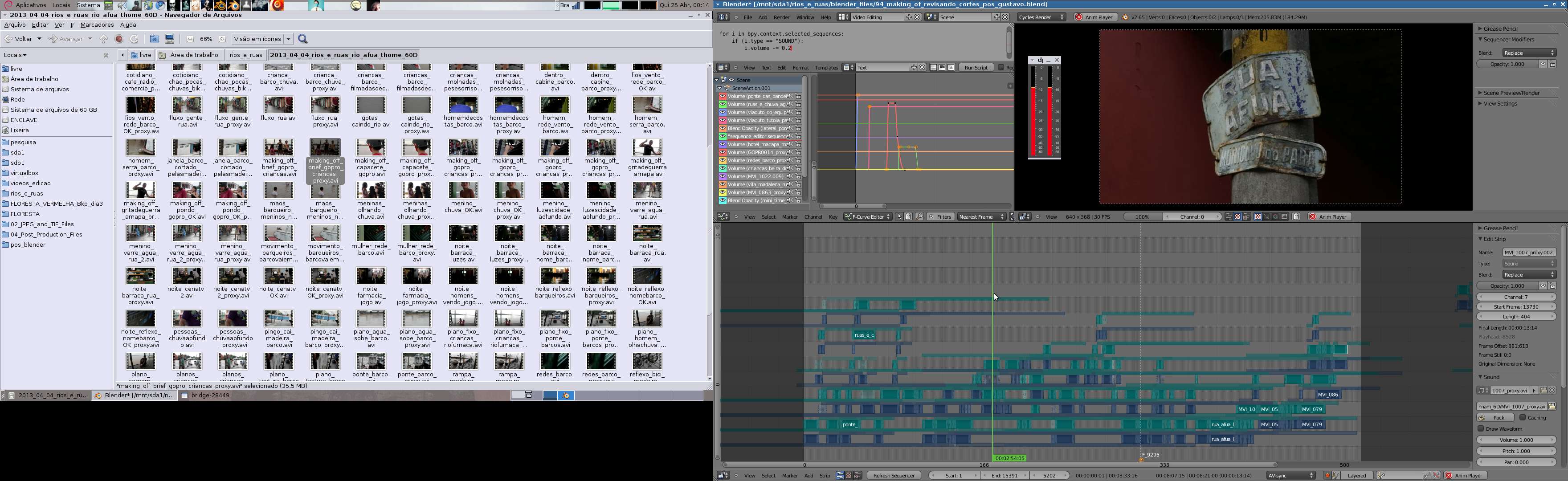Click the file manager search magnifier icon
Screen dimensions: 1568x481
click(303, 39)
